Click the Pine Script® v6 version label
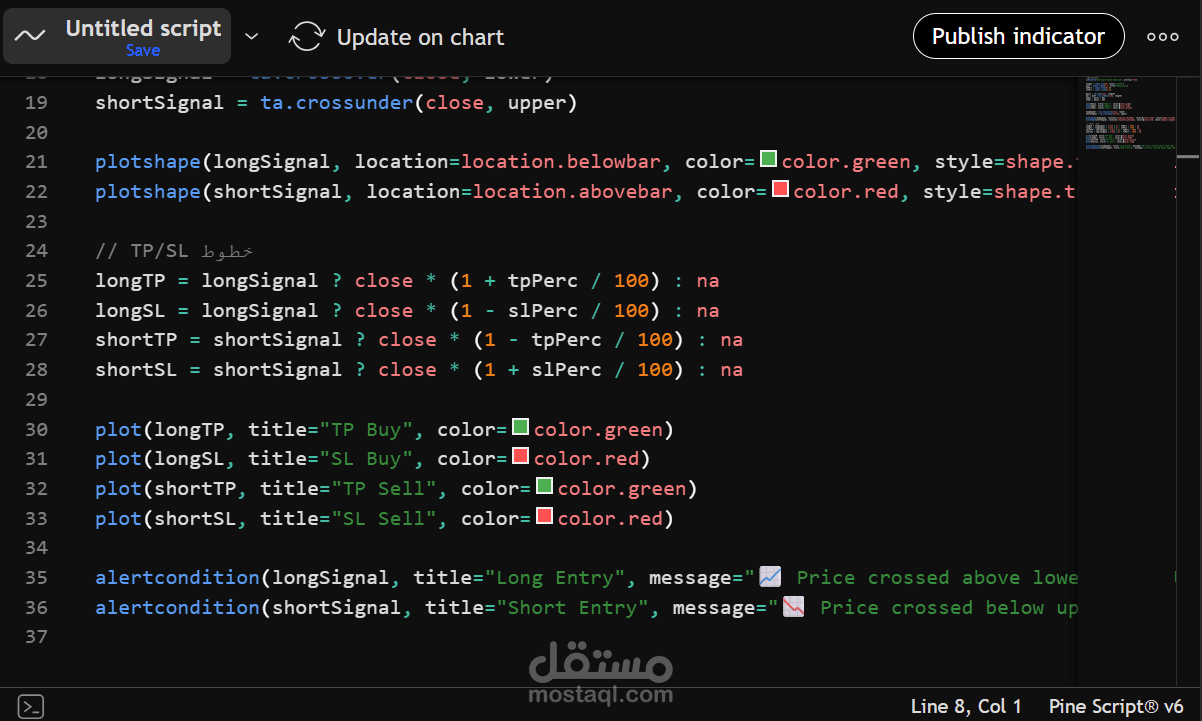Screen dimensions: 1202x721 pos(1116,706)
